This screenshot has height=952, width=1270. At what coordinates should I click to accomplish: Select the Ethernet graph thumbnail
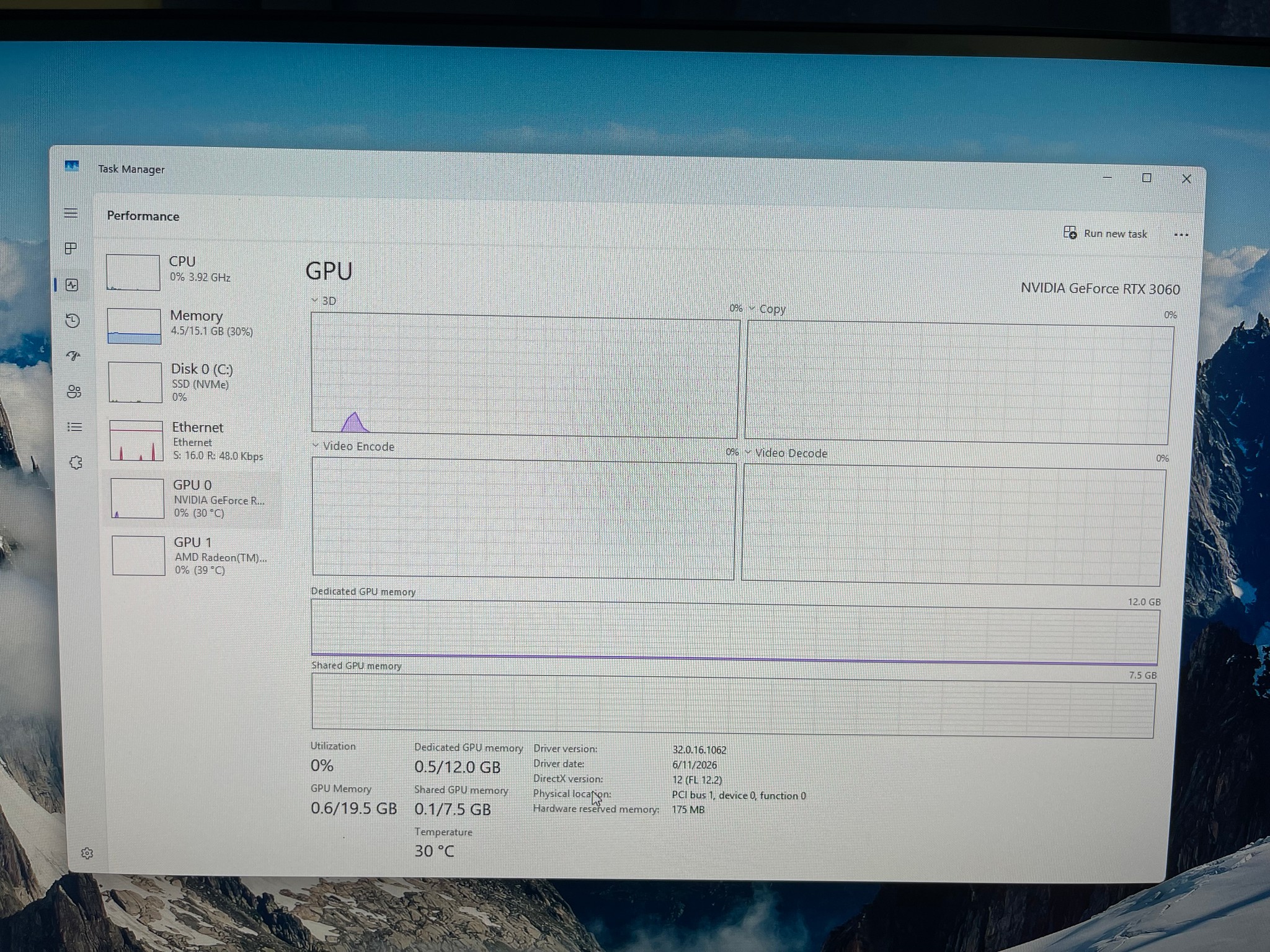click(x=136, y=441)
